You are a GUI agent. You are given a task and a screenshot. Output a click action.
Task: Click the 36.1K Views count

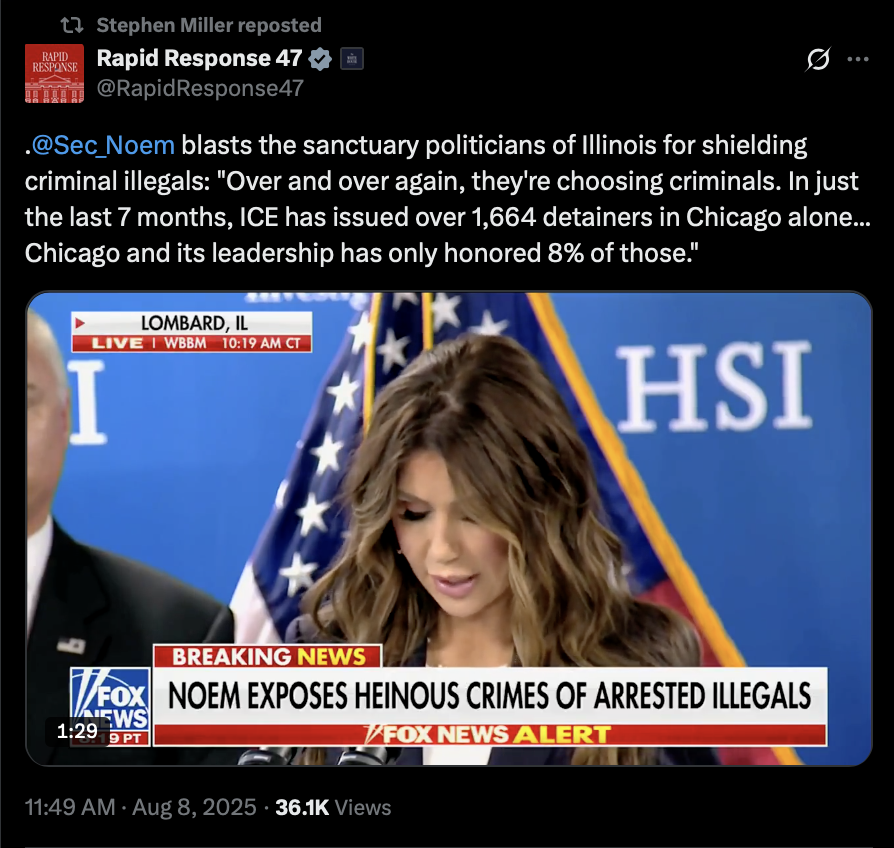click(x=334, y=808)
